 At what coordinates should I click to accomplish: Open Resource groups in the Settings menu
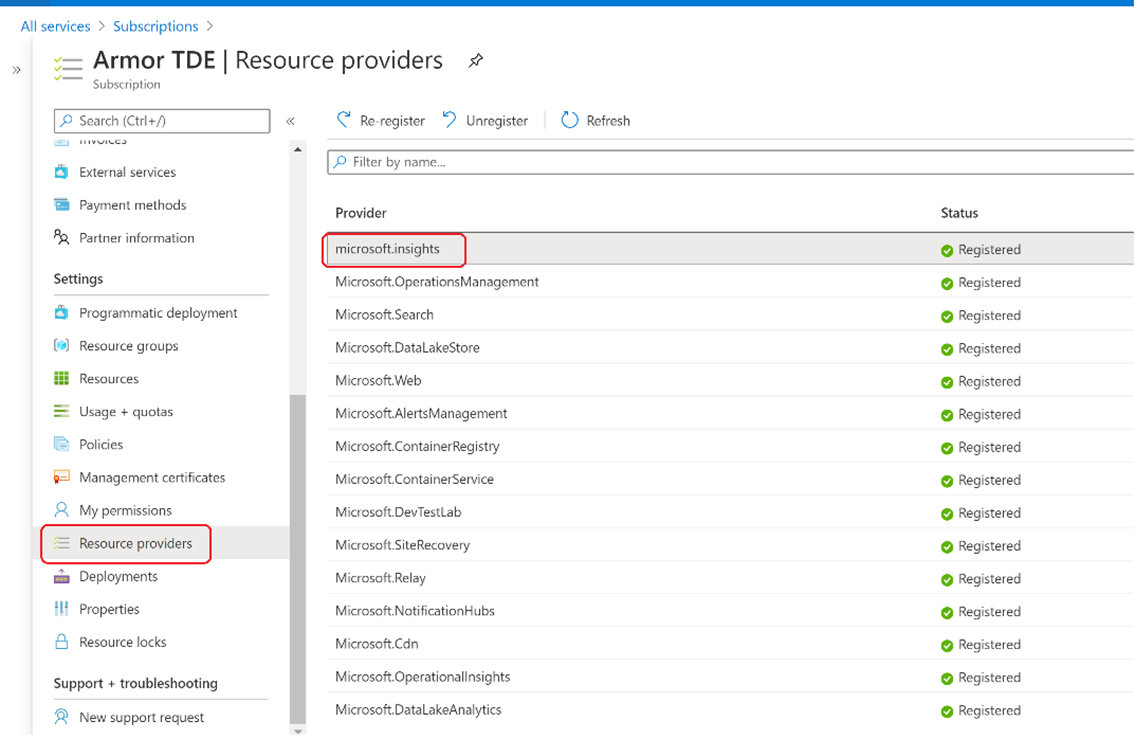click(128, 346)
